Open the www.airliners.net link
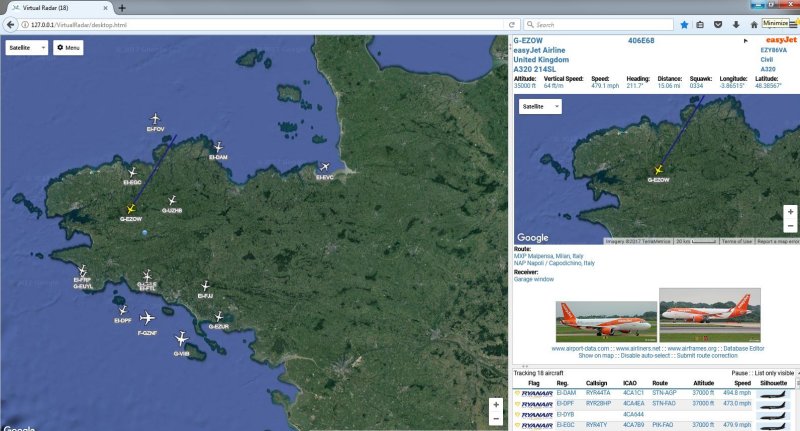Viewport: 800px width, 431px height. tap(638, 348)
